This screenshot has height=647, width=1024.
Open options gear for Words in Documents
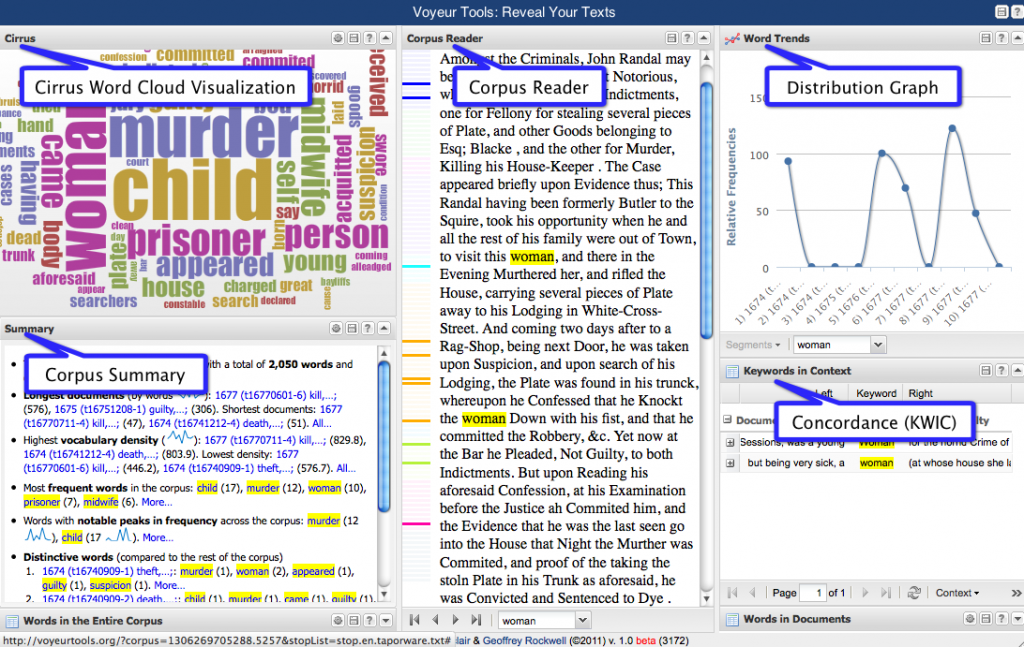(970, 619)
